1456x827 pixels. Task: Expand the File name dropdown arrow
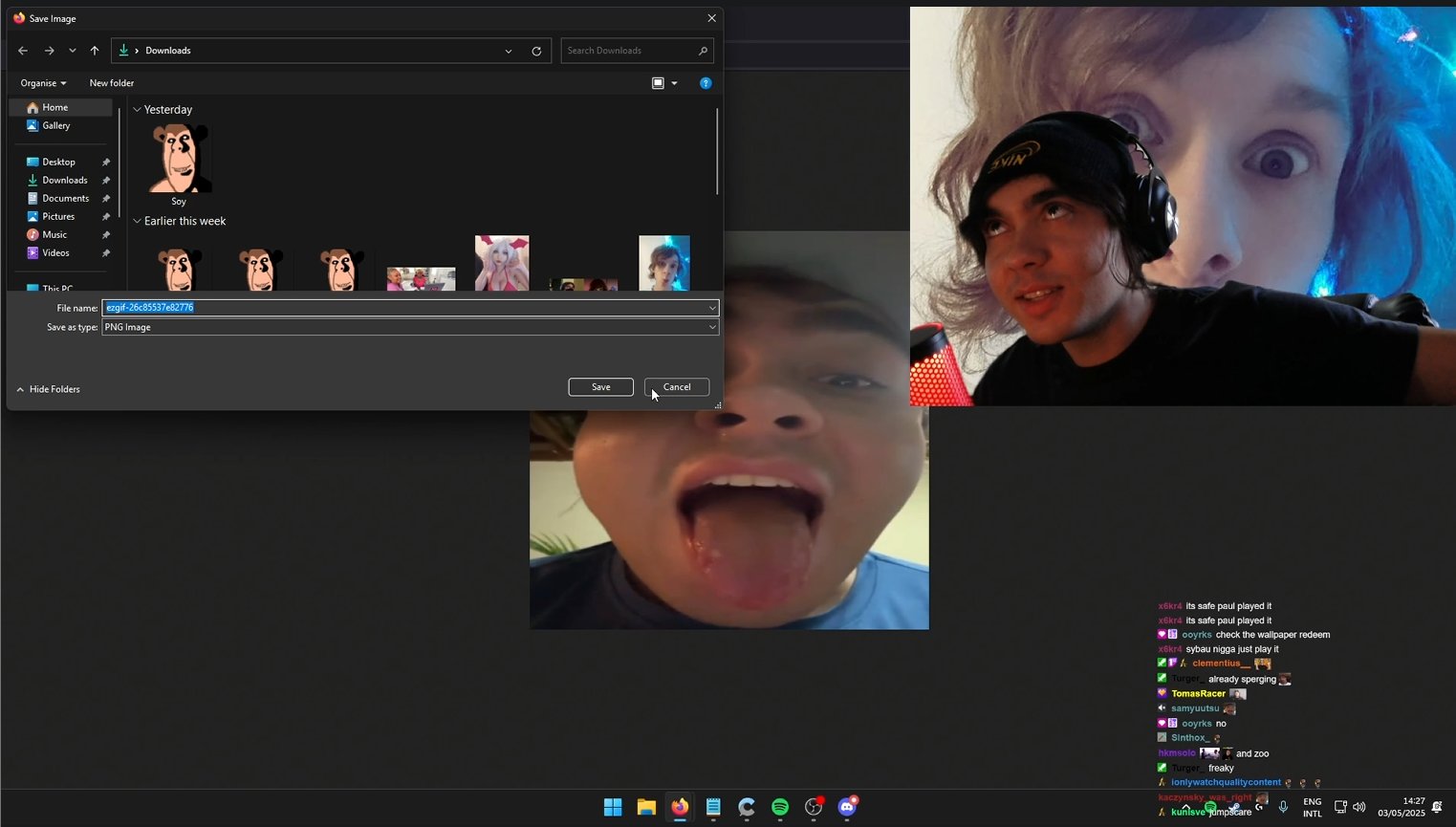(712, 308)
